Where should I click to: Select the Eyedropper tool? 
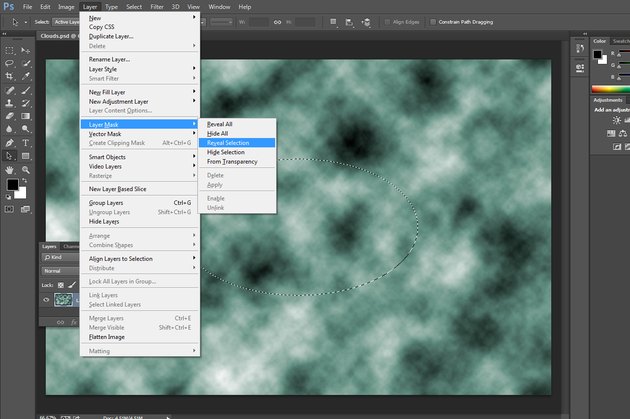[x=25, y=76]
